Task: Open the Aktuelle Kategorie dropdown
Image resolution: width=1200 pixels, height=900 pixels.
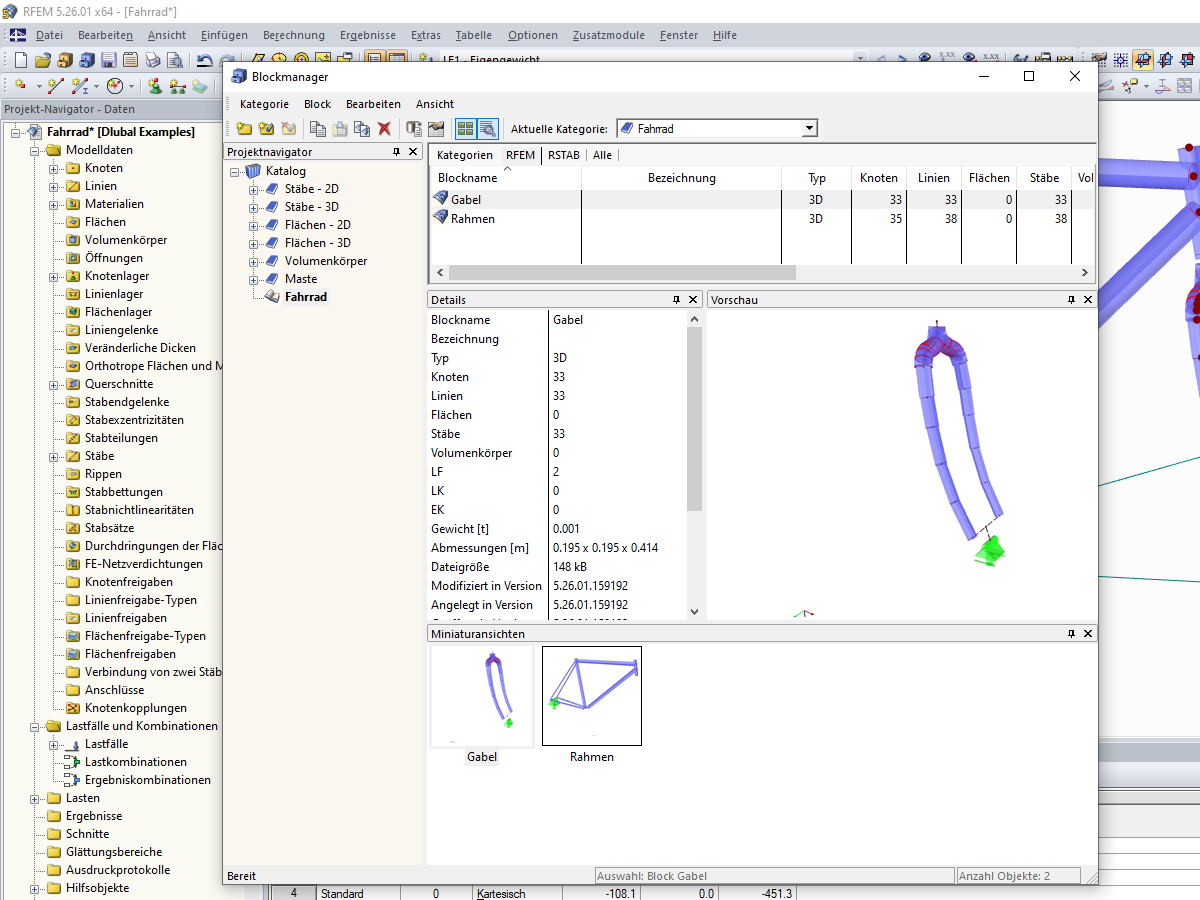Action: pos(810,129)
